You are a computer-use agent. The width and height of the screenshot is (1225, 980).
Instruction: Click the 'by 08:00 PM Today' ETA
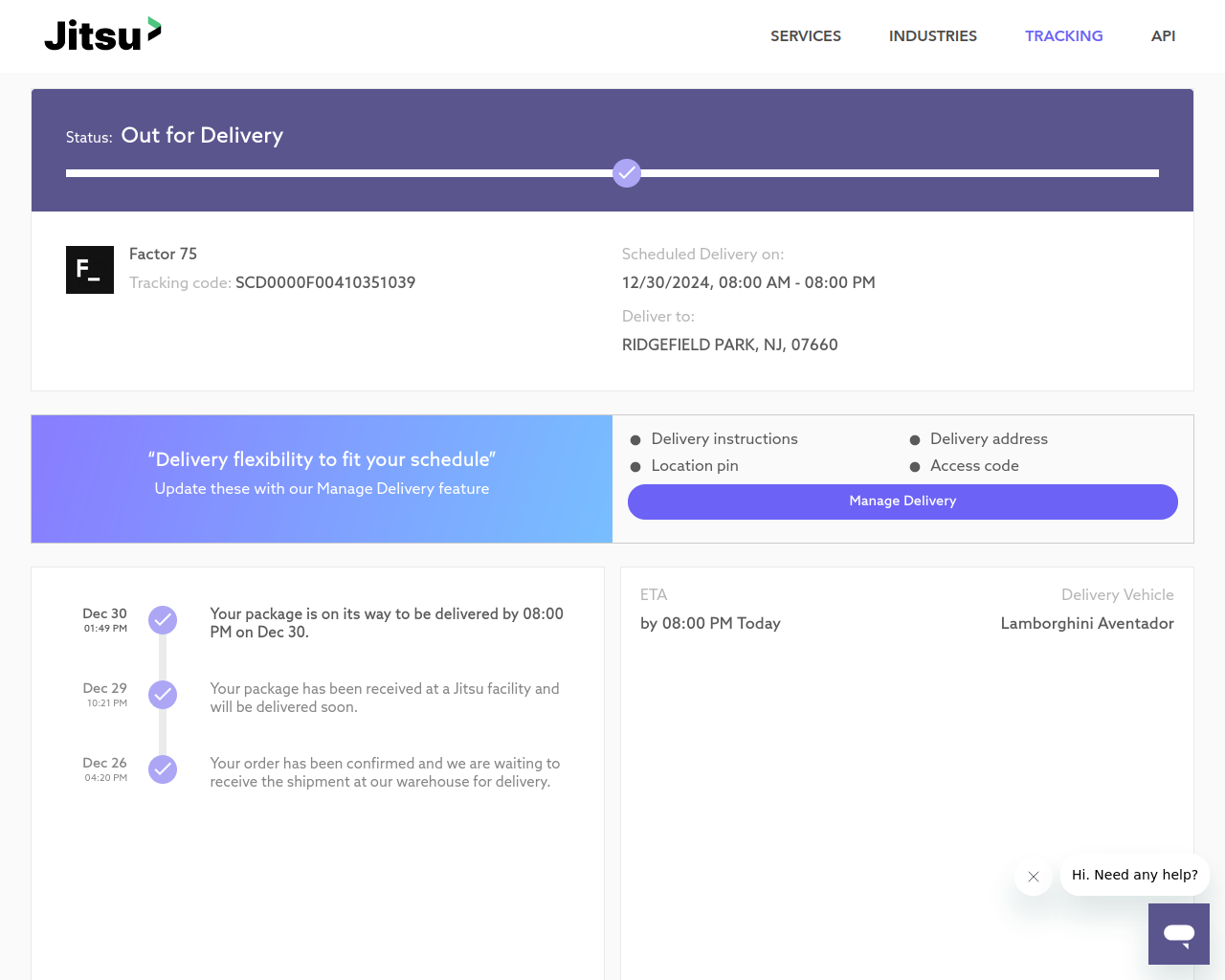[x=710, y=623]
